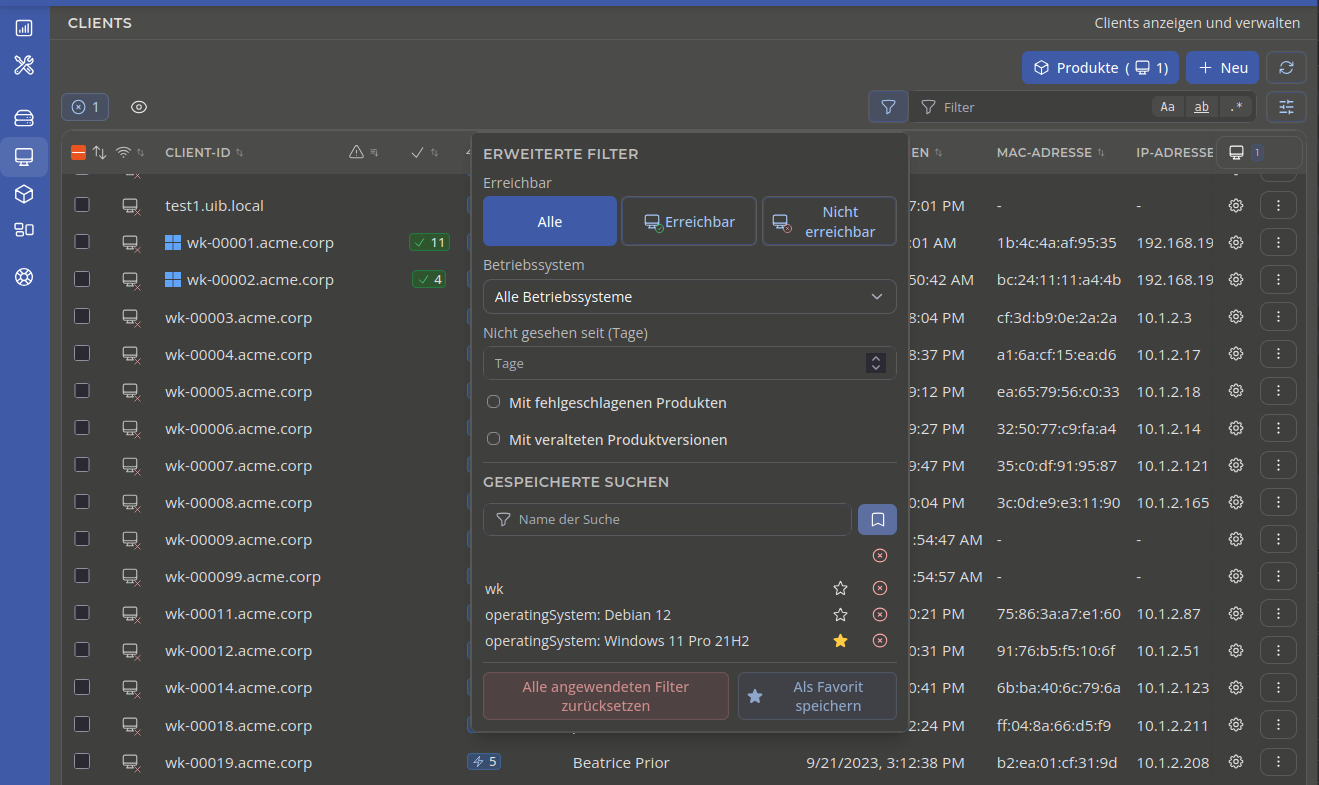Open three-dot menu for wk-00004.acme.corp
1319x785 pixels.
coord(1278,354)
